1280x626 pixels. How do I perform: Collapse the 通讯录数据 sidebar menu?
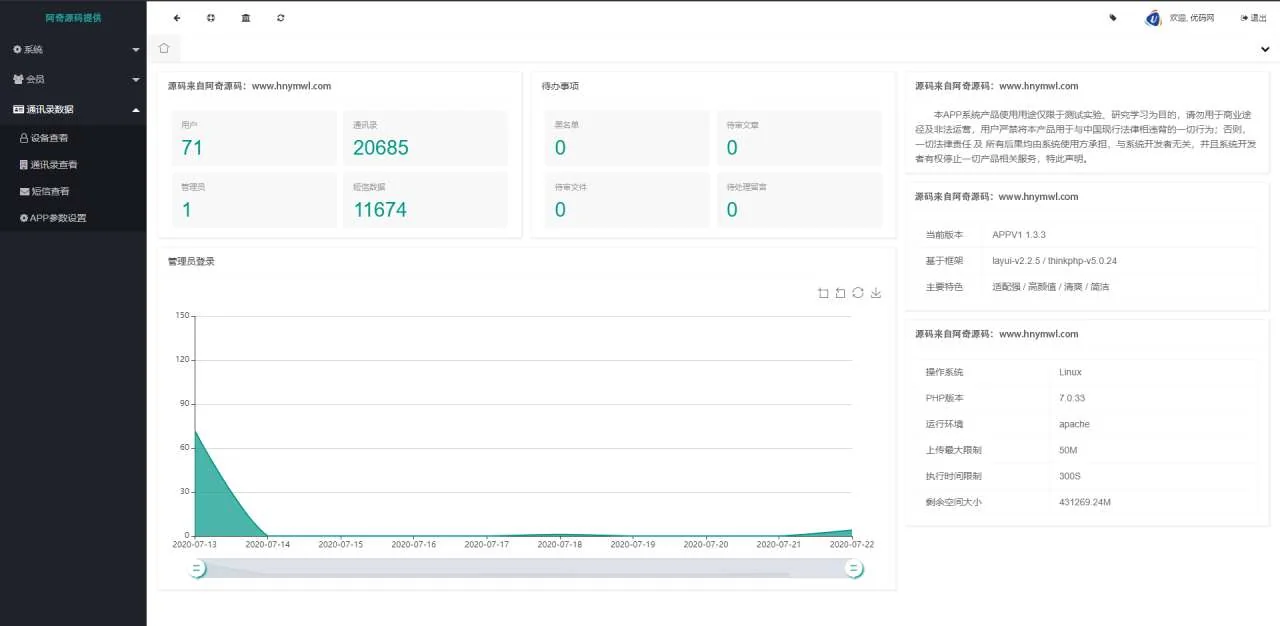(73, 109)
